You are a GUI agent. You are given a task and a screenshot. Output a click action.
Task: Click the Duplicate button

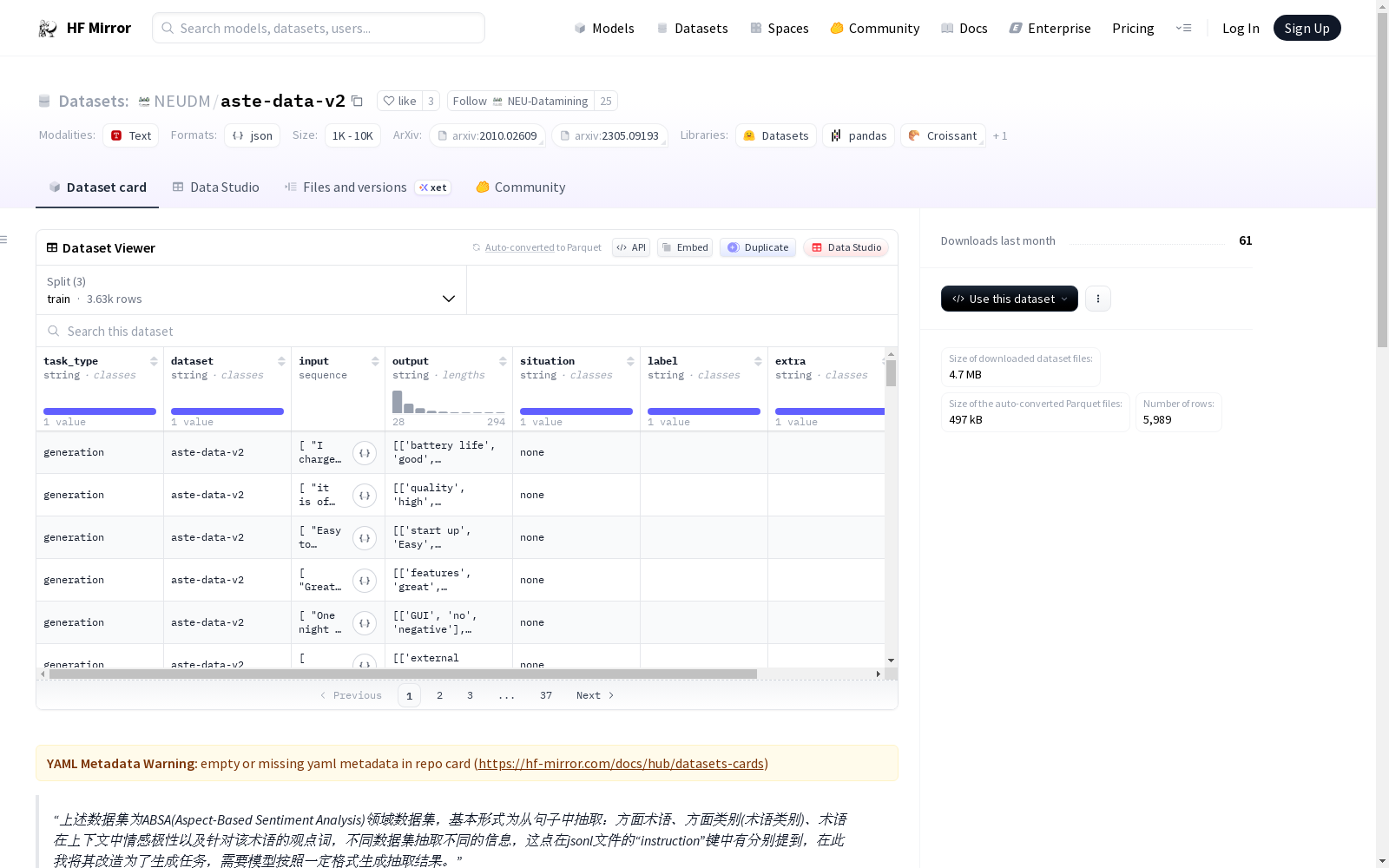click(758, 247)
